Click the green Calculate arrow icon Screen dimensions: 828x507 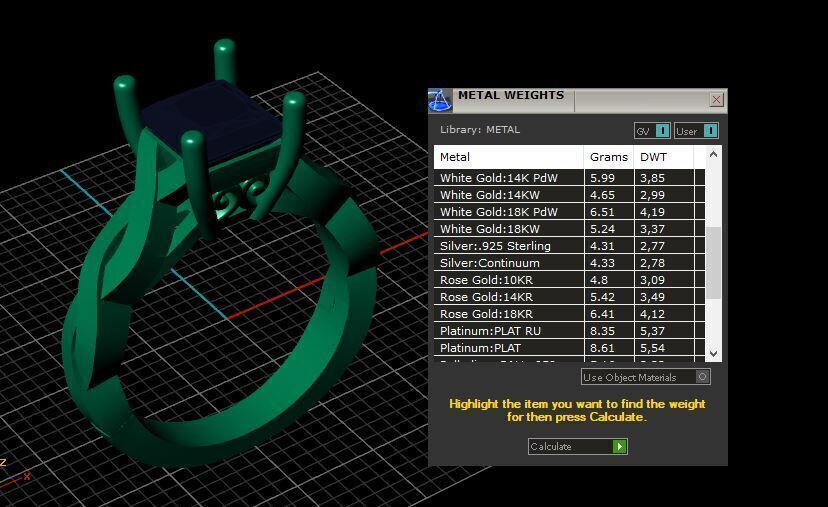[x=619, y=446]
